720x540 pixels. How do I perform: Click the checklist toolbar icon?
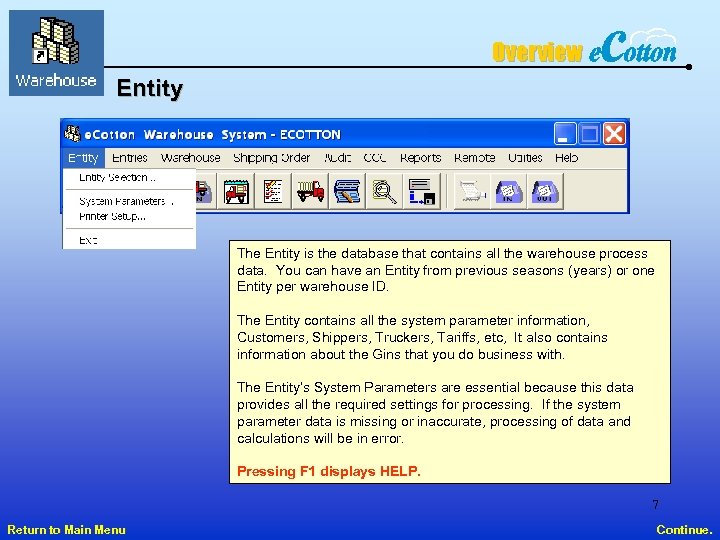(273, 191)
